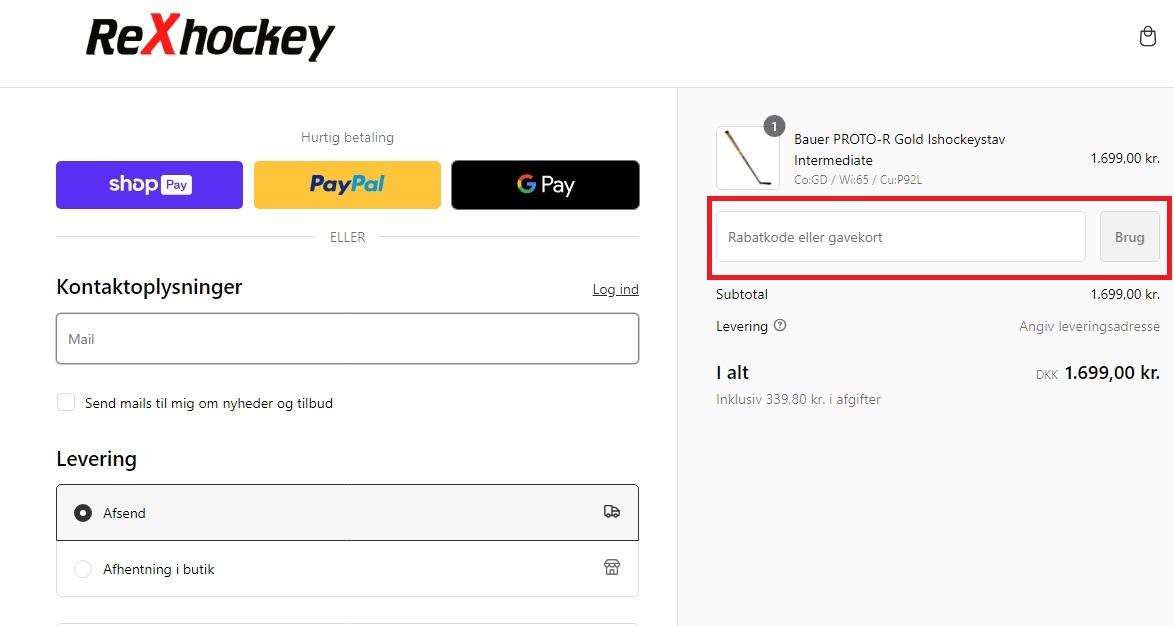Open the shopping bag cart icon
1174x626 pixels.
coord(1148,36)
